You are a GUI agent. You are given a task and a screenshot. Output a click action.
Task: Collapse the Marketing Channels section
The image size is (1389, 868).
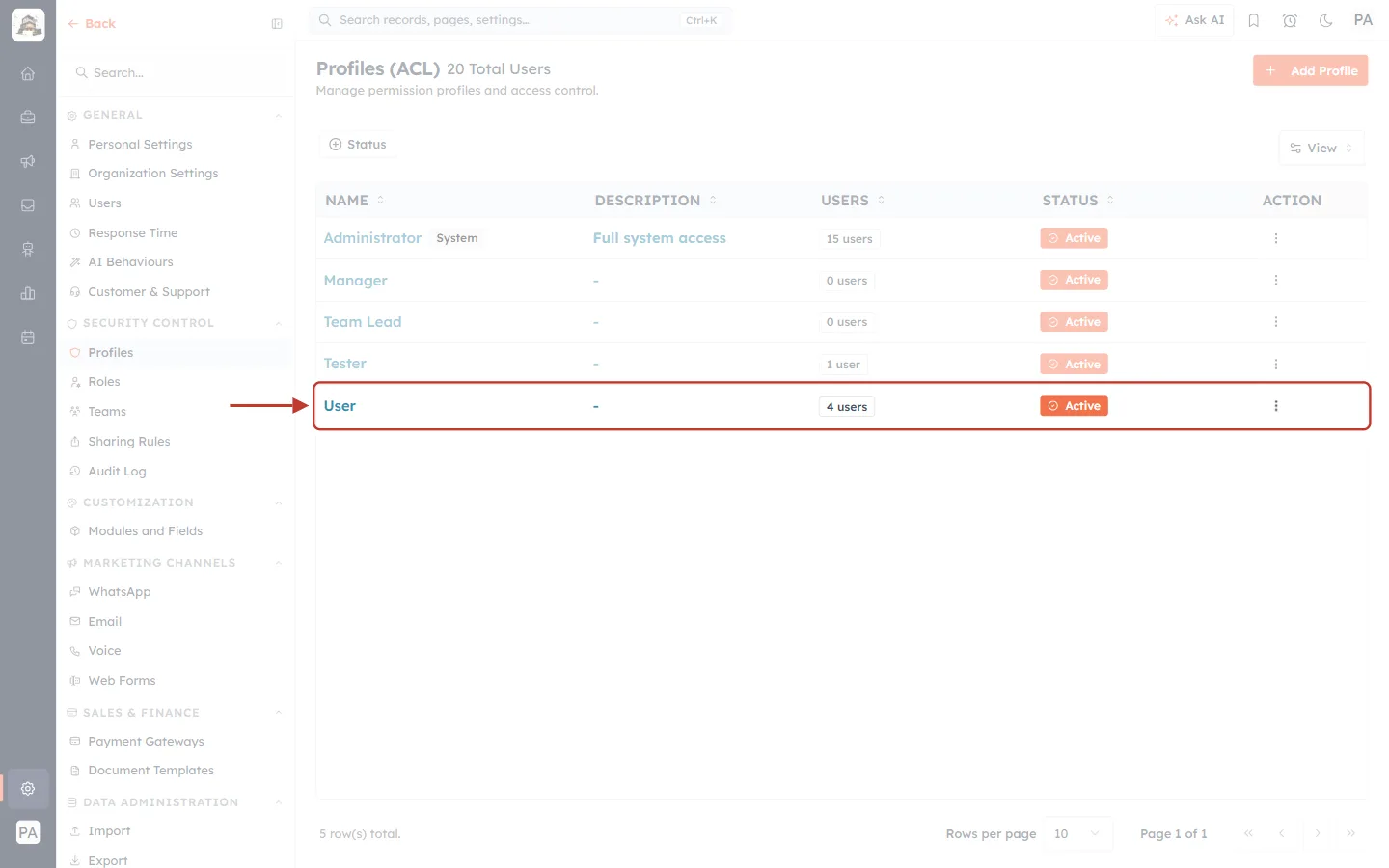[x=278, y=564]
